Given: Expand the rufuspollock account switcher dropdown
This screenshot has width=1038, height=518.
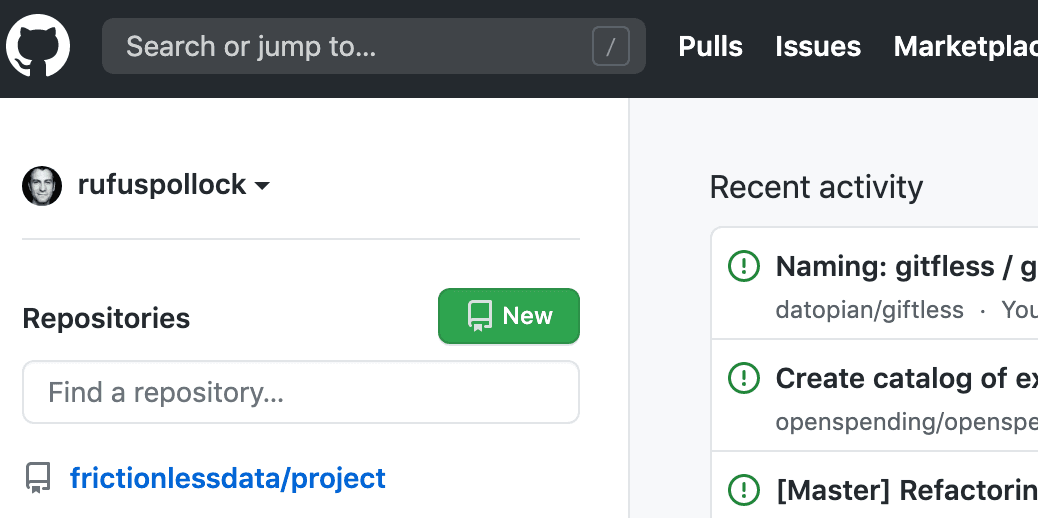Looking at the screenshot, I should [x=262, y=186].
